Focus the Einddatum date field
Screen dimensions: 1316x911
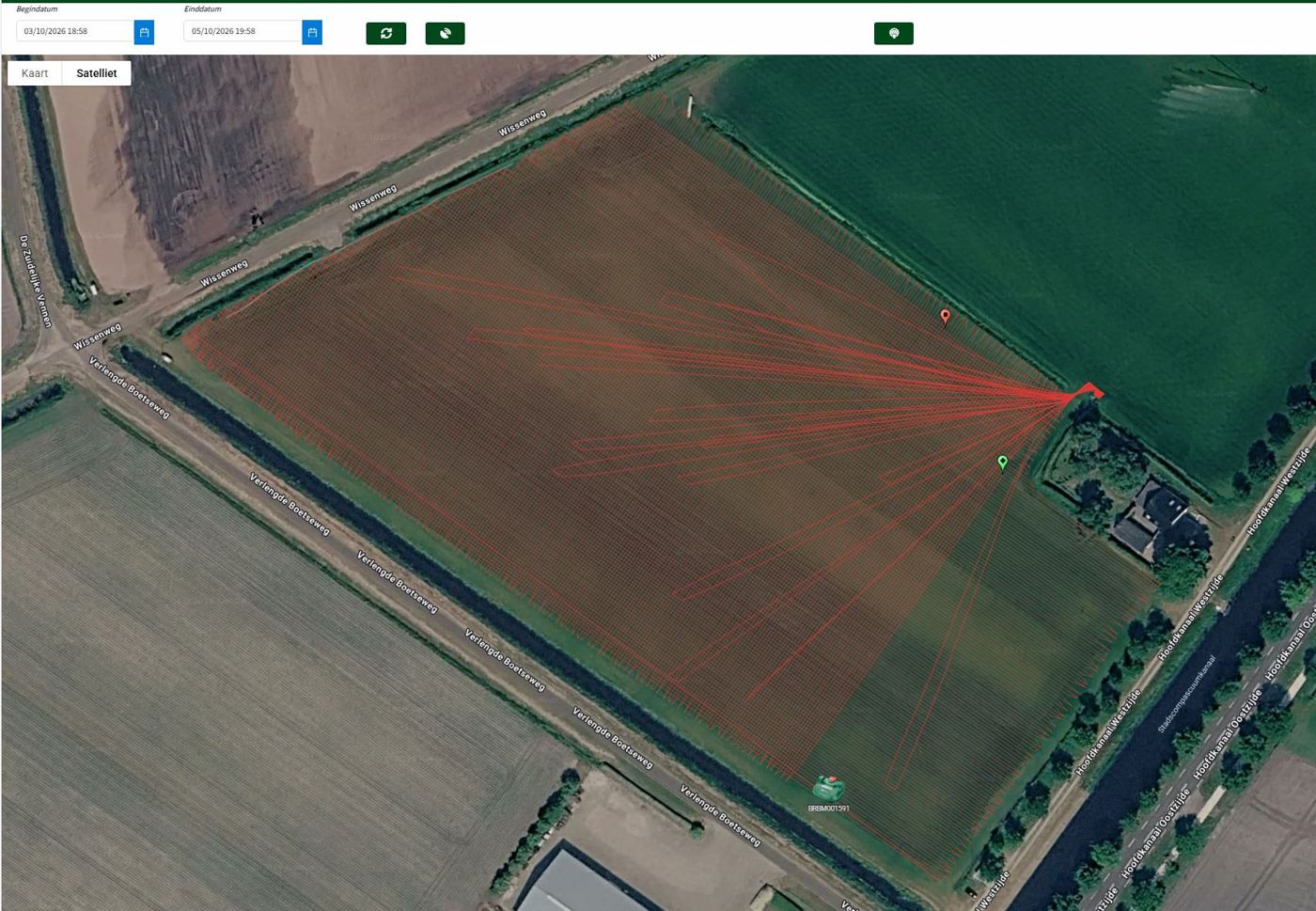coord(243,32)
